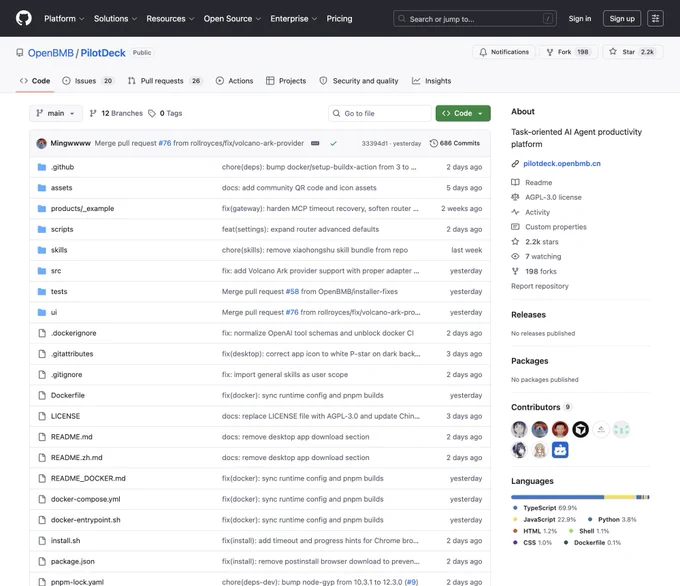The image size is (680, 586).
Task: Open the Activity link in About
Action: (537, 212)
